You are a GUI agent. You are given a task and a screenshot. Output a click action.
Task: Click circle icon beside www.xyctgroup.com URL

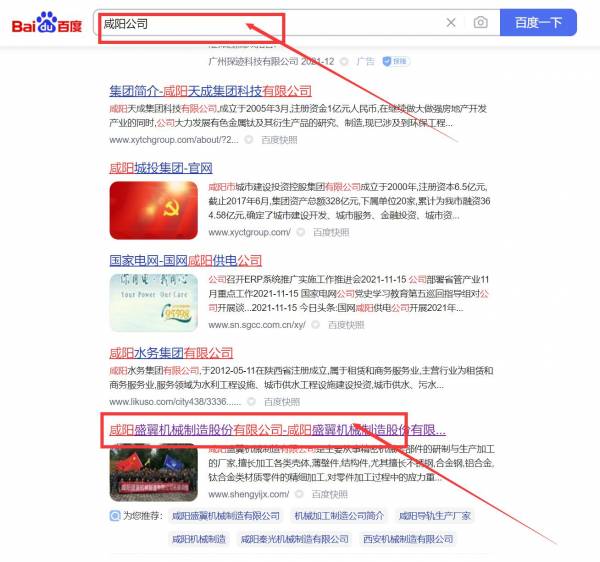301,232
